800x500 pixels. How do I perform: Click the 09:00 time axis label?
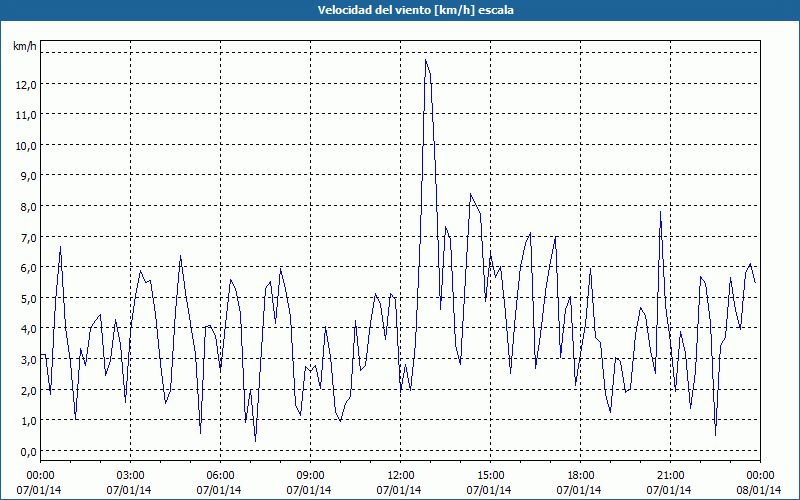tap(311, 476)
